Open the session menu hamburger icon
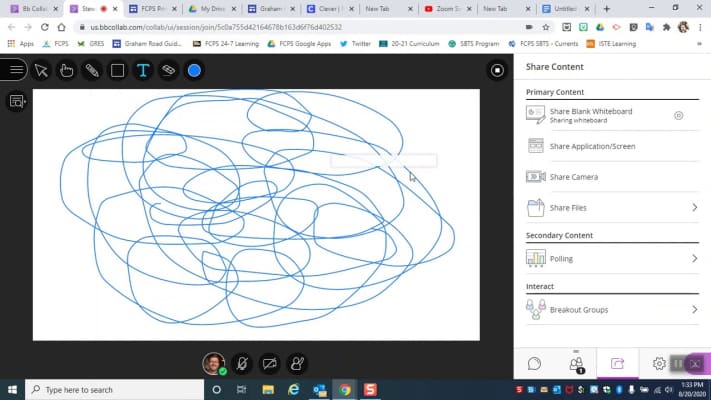The width and height of the screenshot is (711, 400). pyautogui.click(x=15, y=69)
